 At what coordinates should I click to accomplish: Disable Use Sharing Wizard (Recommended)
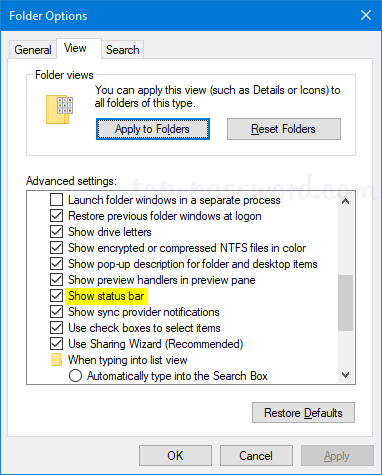[57, 344]
